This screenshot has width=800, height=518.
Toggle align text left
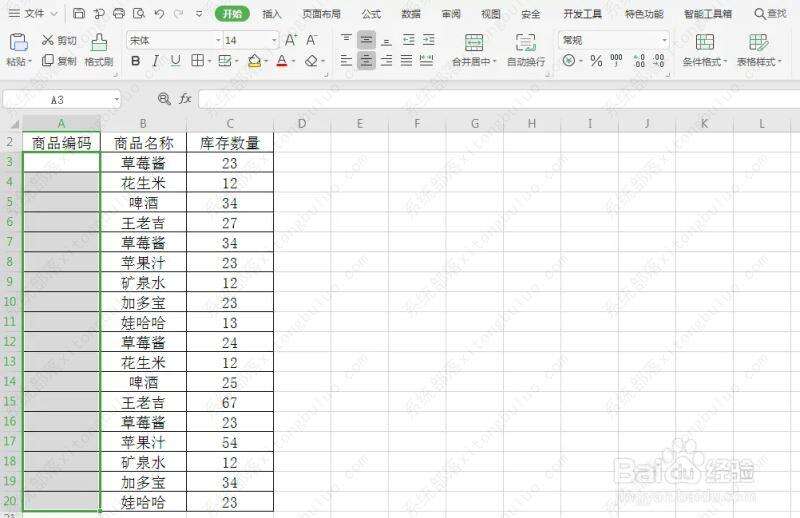pos(346,61)
